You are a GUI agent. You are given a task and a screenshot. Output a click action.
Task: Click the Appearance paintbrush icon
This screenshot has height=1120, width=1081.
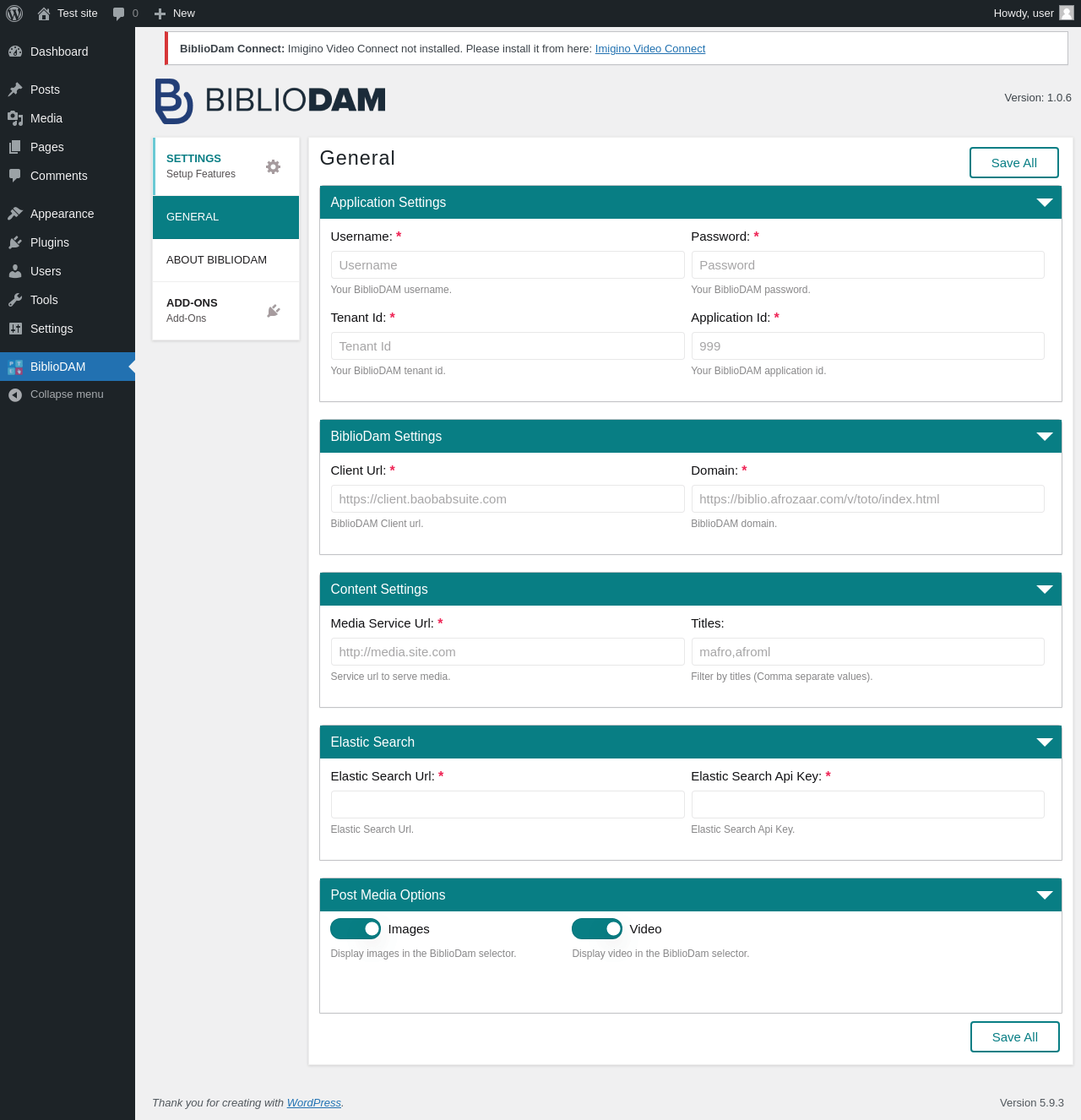coord(15,214)
